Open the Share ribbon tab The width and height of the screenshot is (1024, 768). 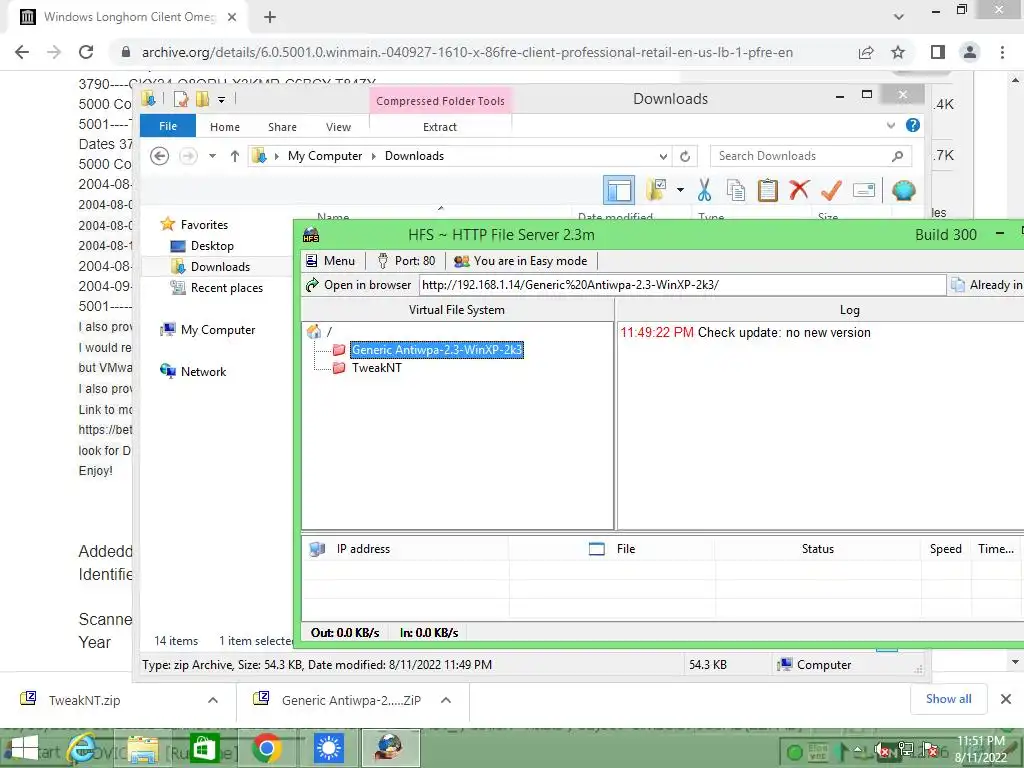click(x=282, y=127)
